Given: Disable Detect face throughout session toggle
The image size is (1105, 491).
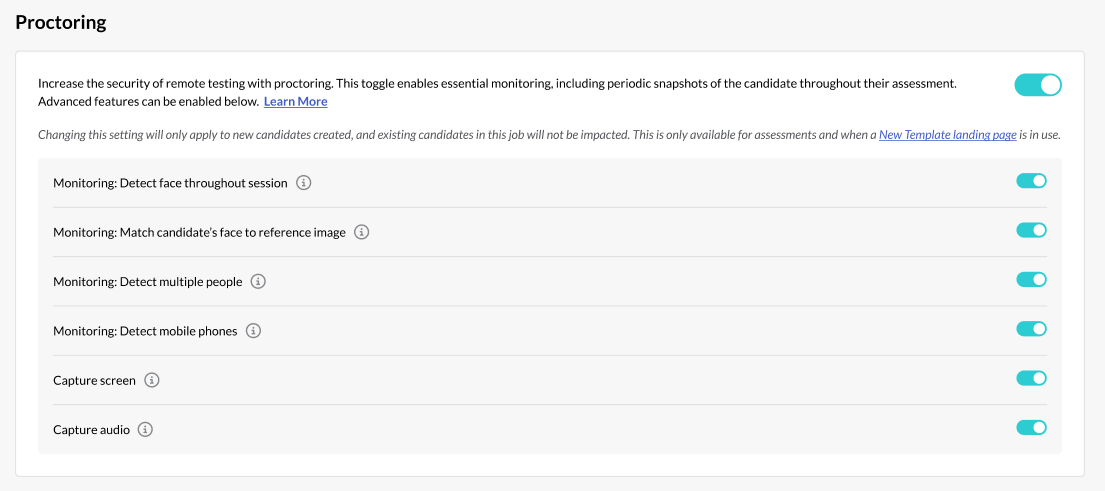Looking at the screenshot, I should [x=1031, y=181].
